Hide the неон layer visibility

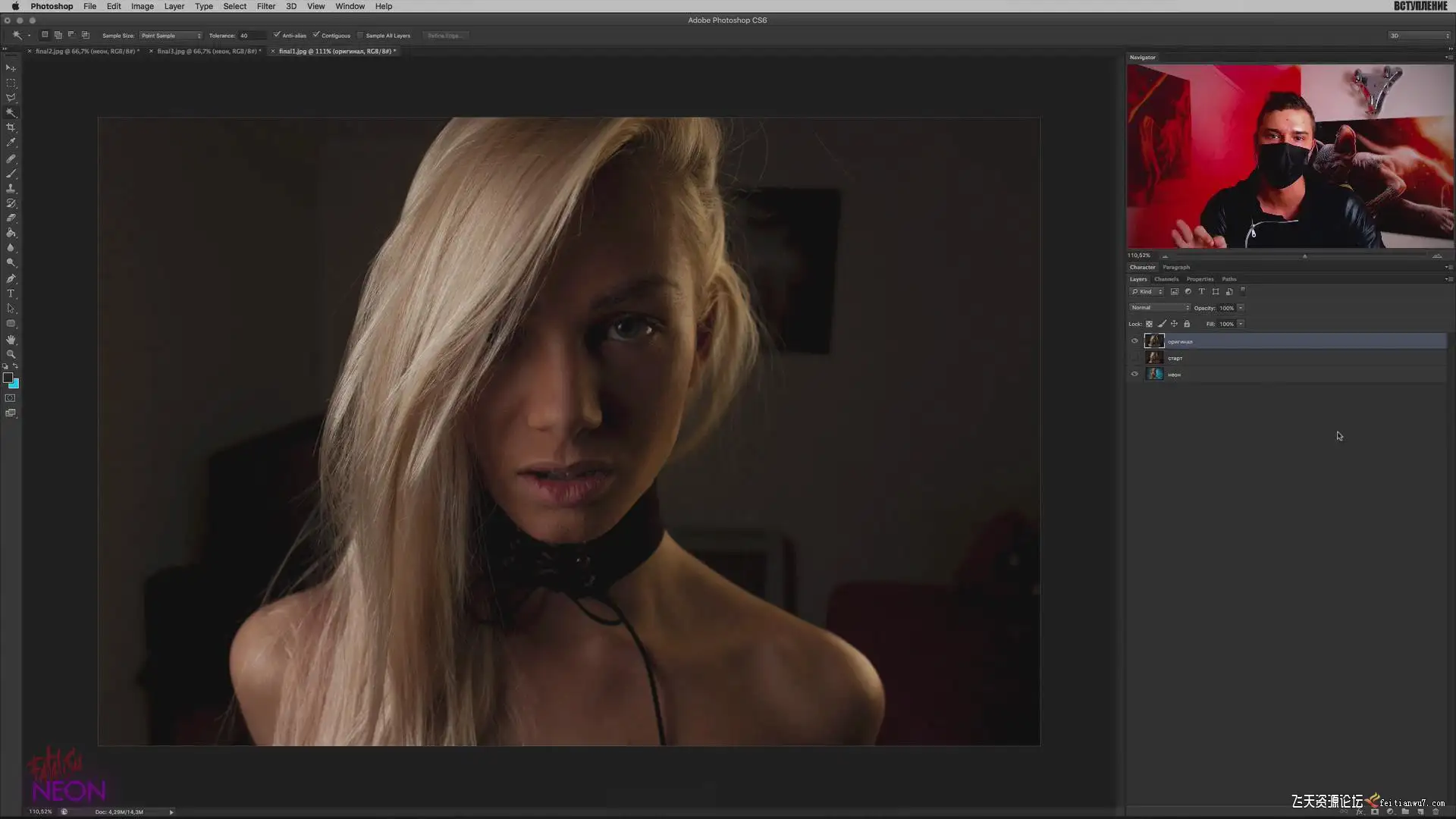pos(1134,374)
